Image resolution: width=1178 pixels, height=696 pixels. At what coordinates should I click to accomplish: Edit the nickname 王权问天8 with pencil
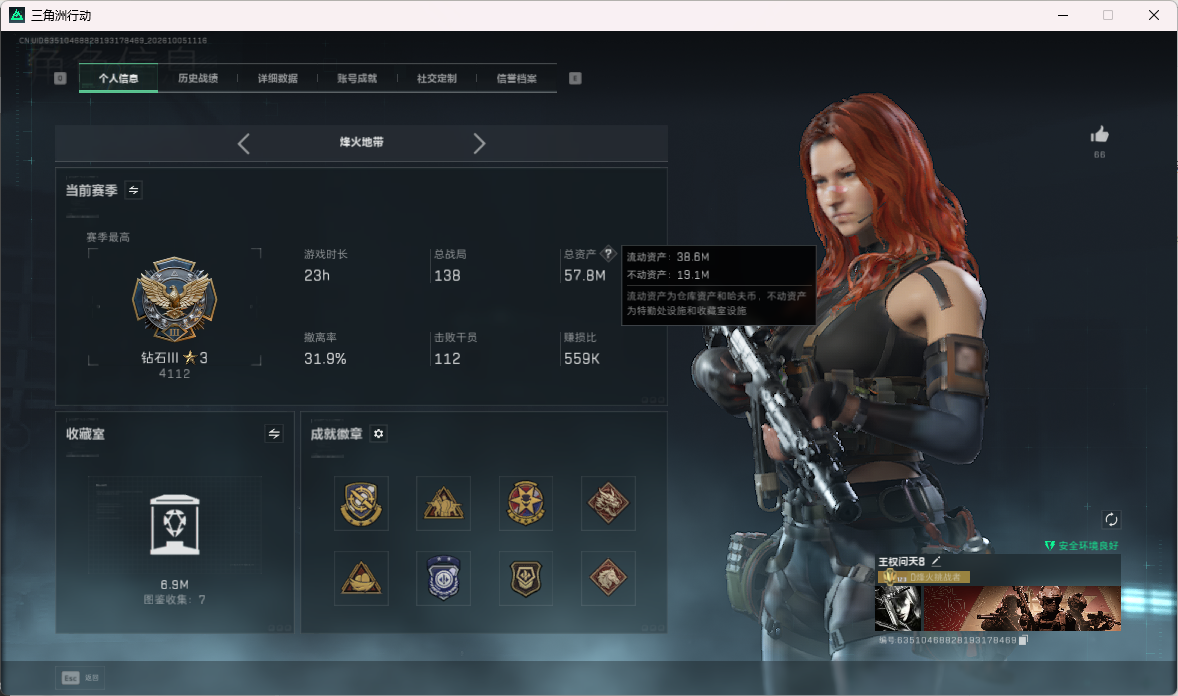pos(936,561)
